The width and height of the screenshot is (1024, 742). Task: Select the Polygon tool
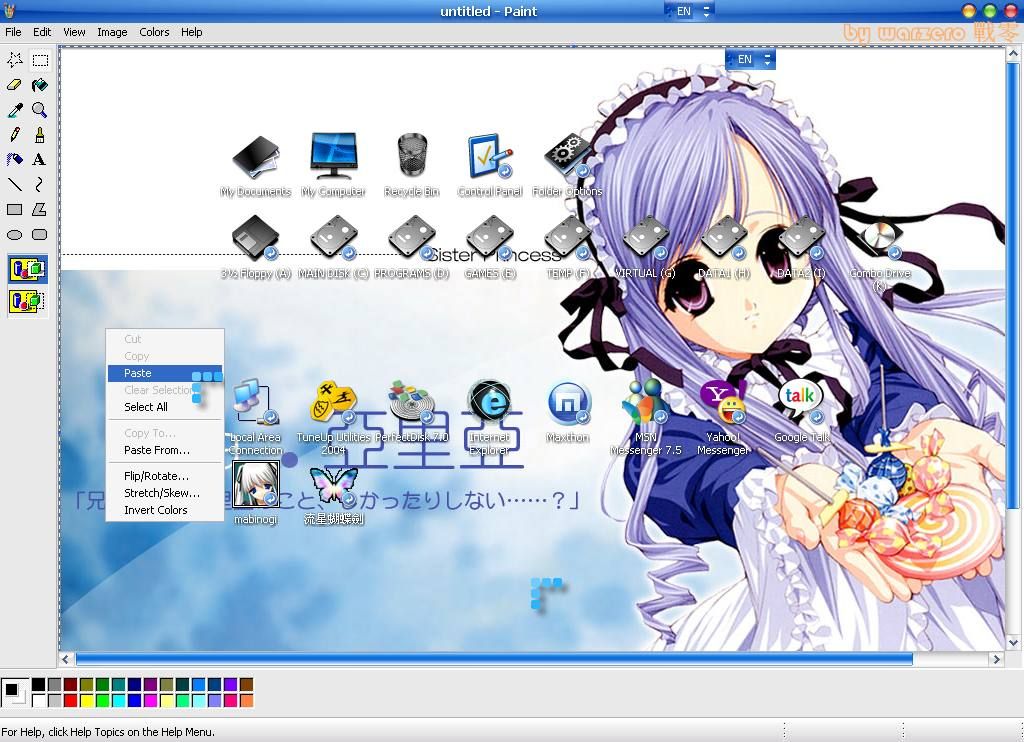40,210
